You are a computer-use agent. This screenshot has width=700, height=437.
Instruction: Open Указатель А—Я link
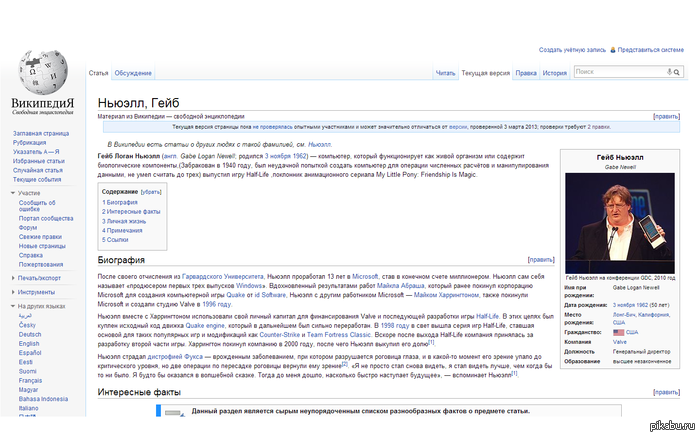point(36,152)
